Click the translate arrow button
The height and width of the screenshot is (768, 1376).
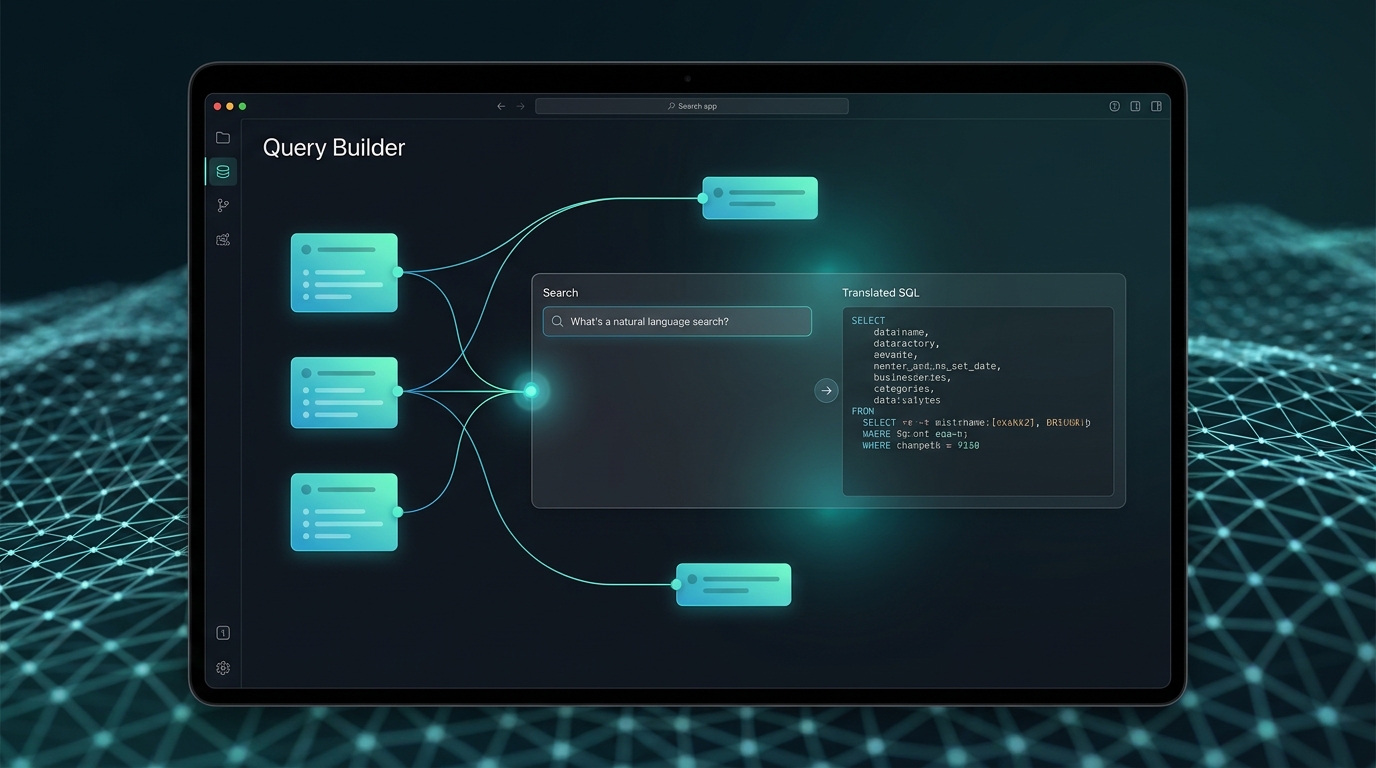click(826, 391)
